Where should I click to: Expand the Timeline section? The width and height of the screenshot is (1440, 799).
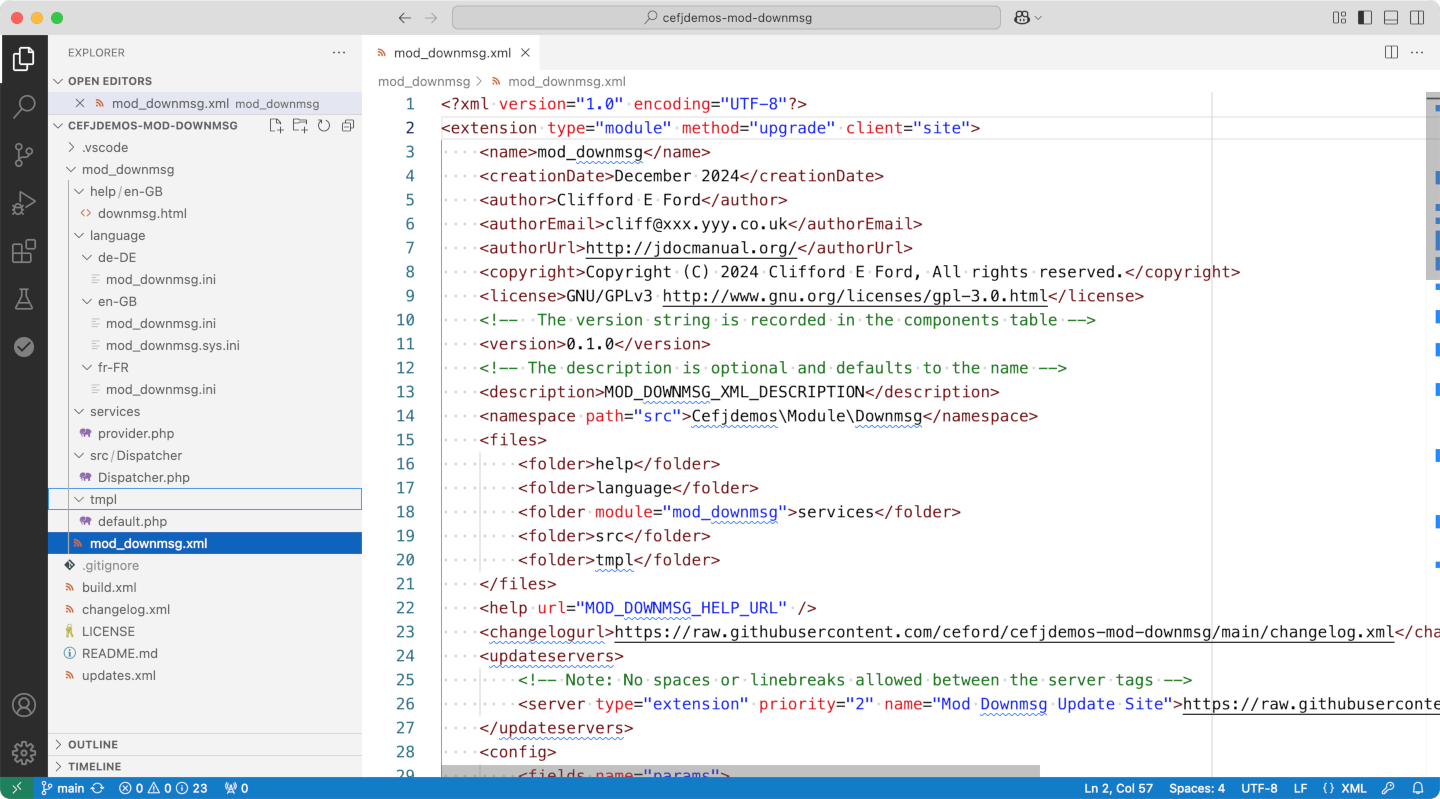click(205, 766)
